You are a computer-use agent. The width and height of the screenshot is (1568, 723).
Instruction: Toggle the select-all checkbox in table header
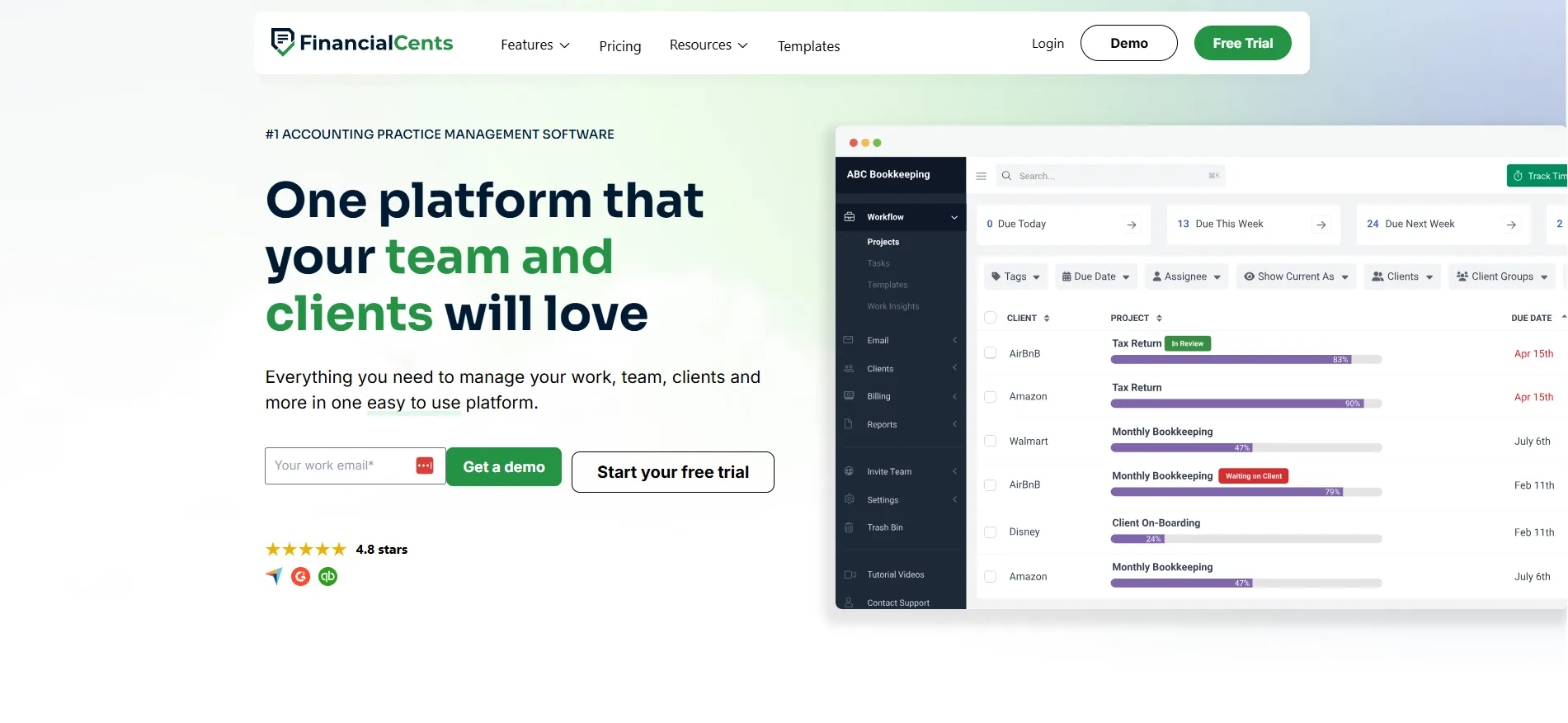[x=991, y=318]
